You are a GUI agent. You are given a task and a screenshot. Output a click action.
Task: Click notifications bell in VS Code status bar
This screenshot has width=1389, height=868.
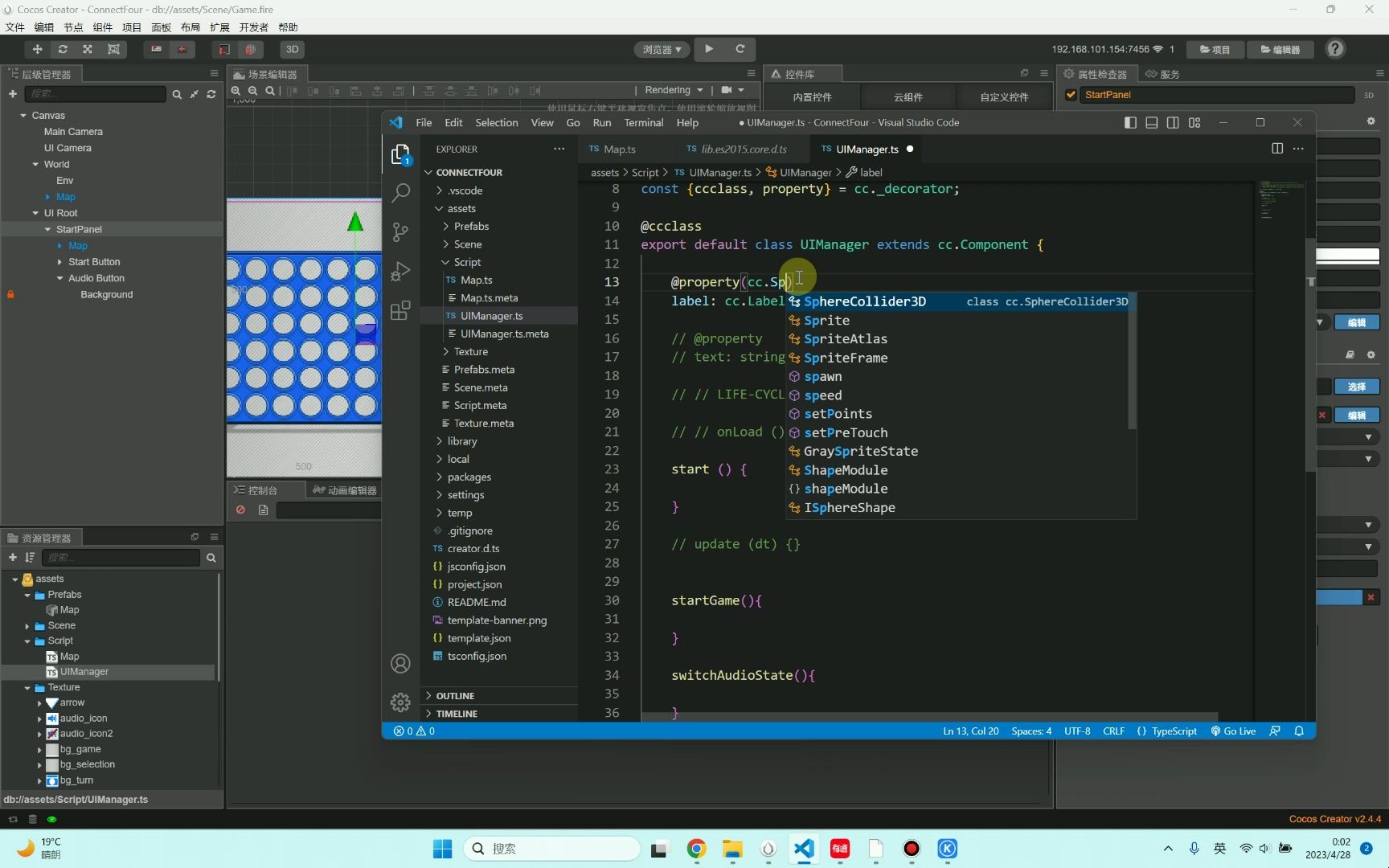click(x=1299, y=731)
